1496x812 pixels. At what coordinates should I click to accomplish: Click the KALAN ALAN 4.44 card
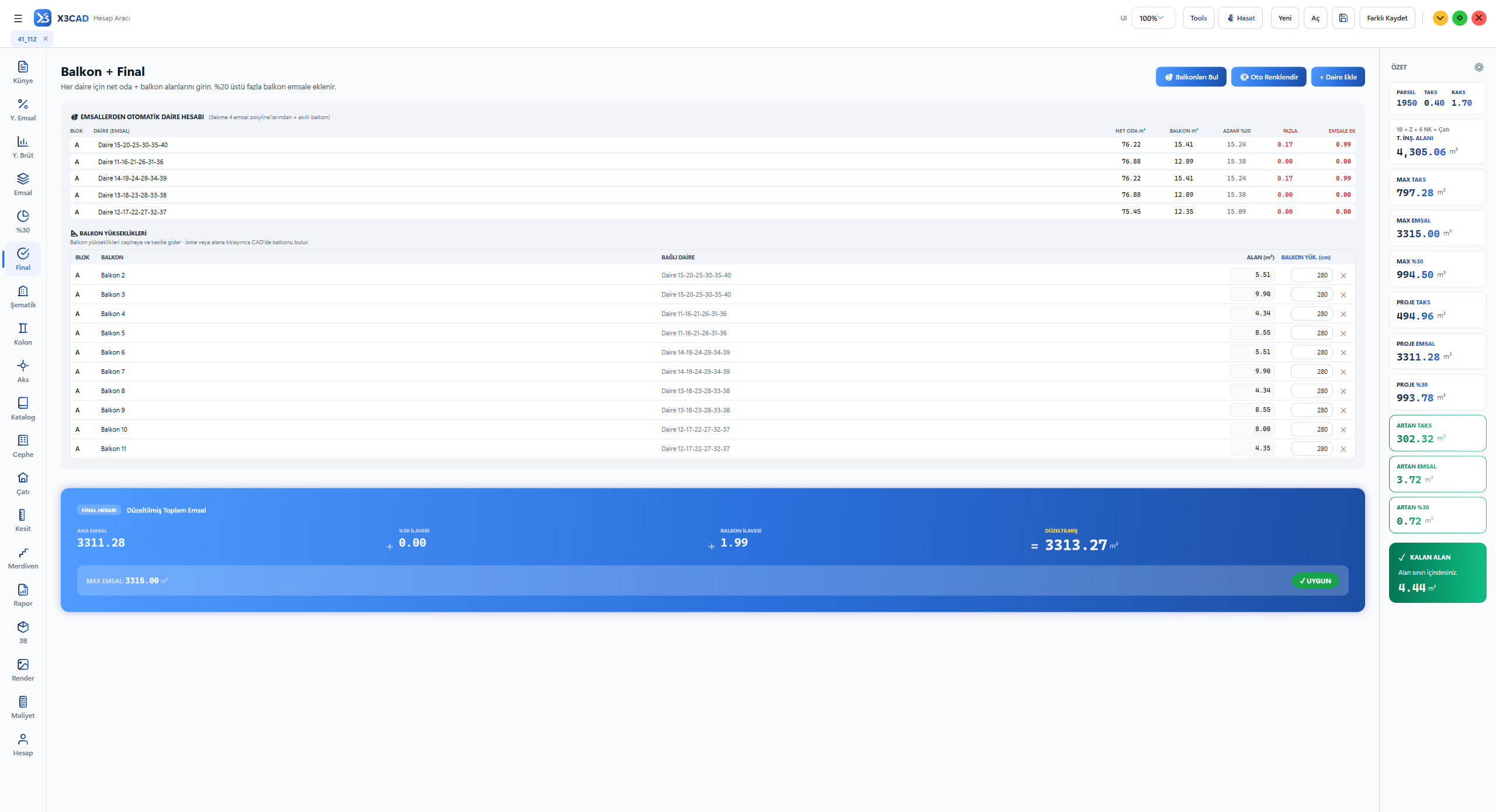click(1437, 572)
